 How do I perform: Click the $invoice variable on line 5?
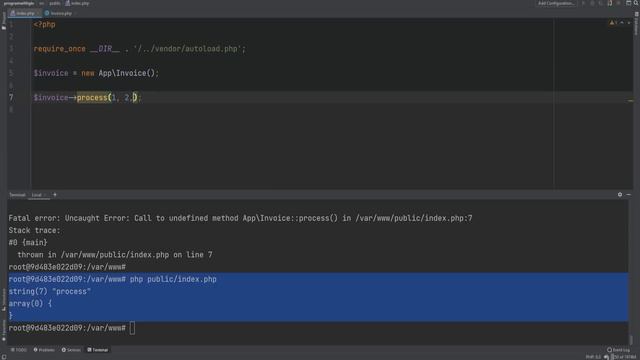click(51, 73)
